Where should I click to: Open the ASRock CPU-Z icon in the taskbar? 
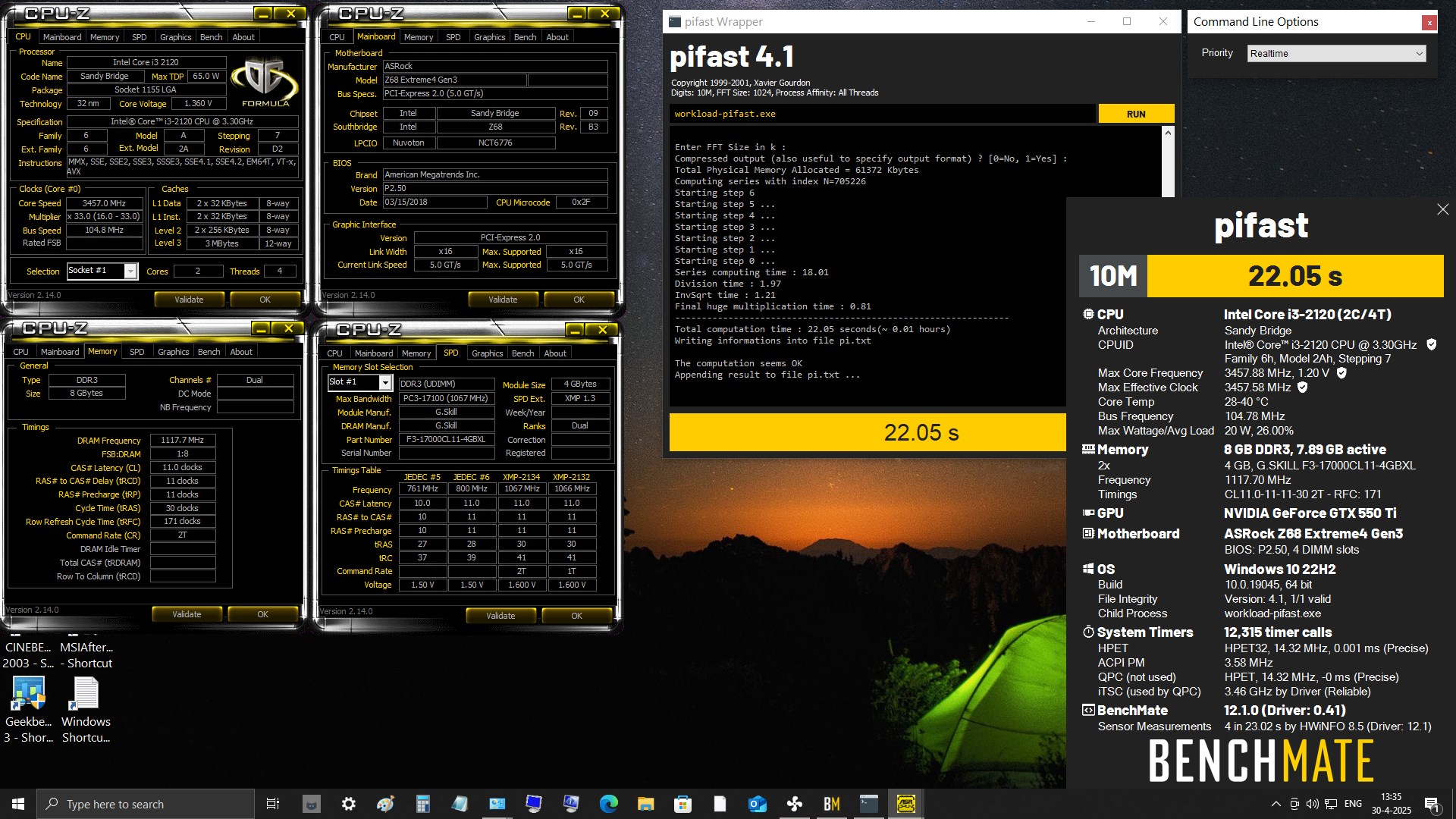point(905,804)
